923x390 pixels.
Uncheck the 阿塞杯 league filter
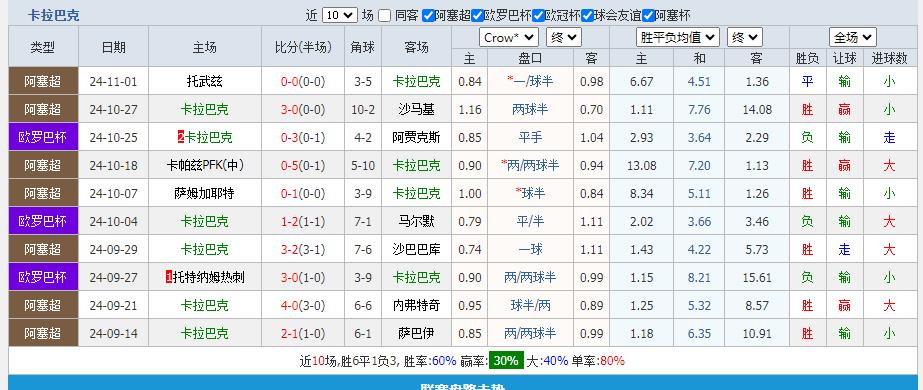(x=648, y=15)
